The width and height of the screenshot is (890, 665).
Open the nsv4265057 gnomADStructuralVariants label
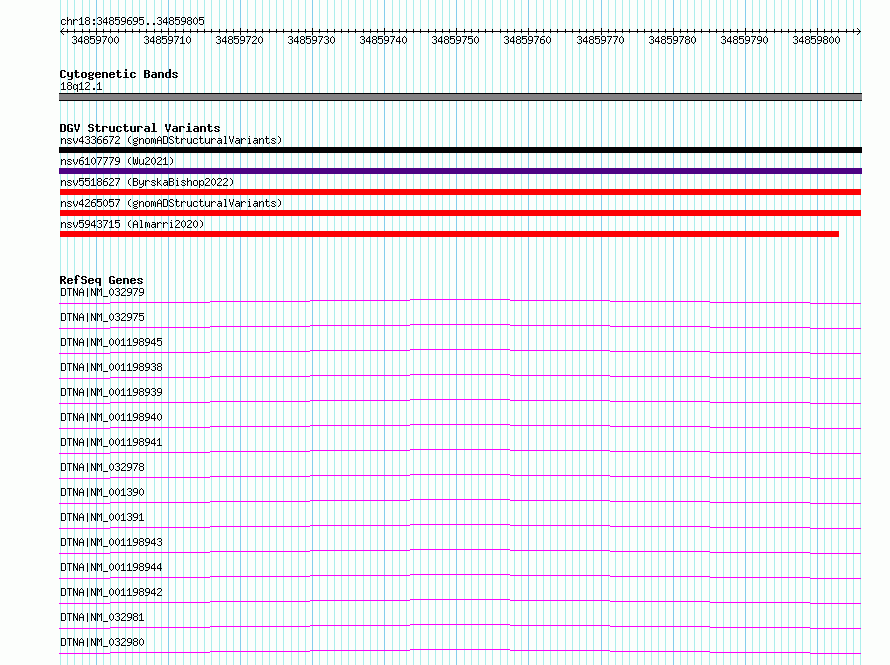[171, 203]
